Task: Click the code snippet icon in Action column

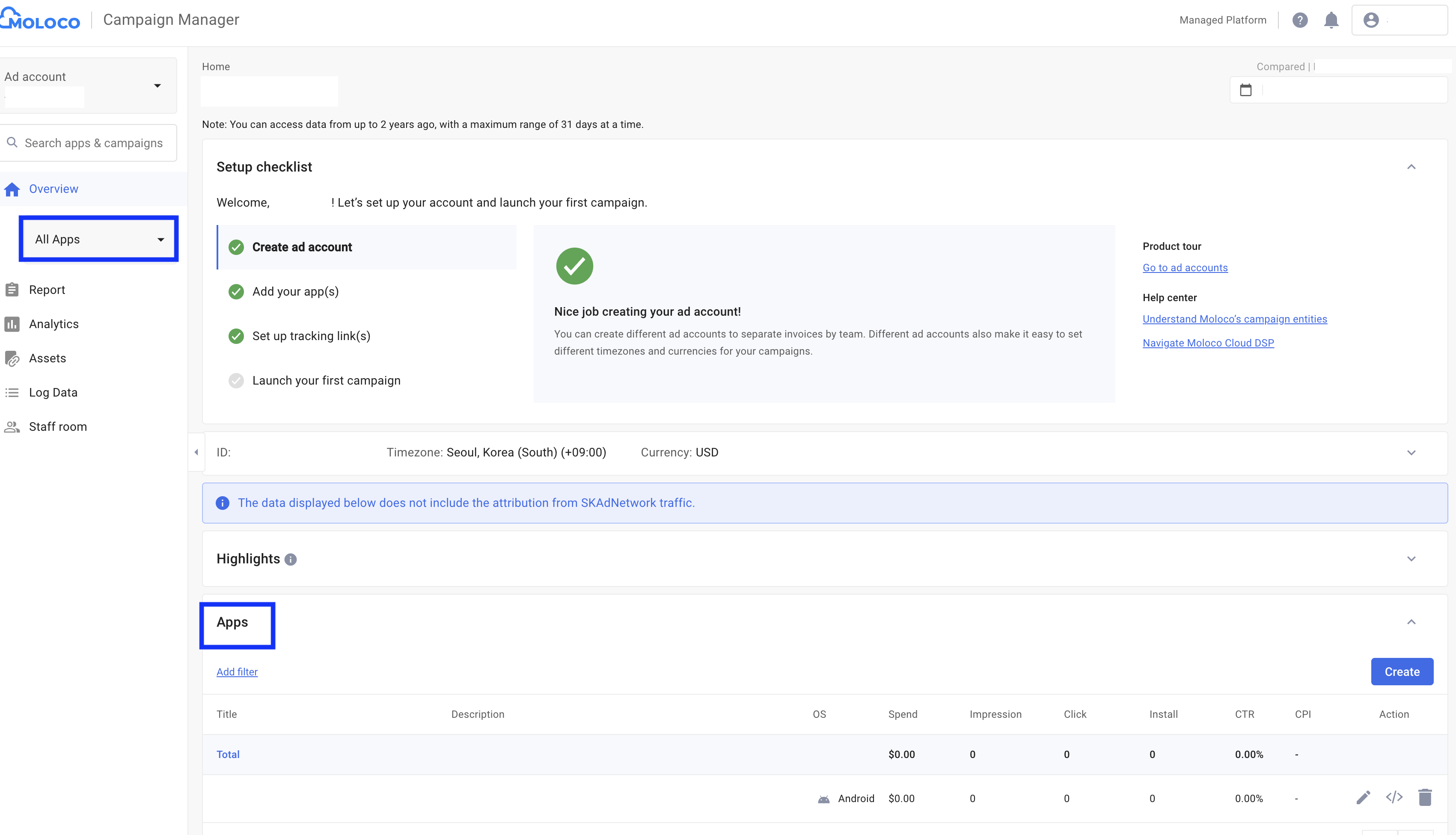Action: [1394, 798]
